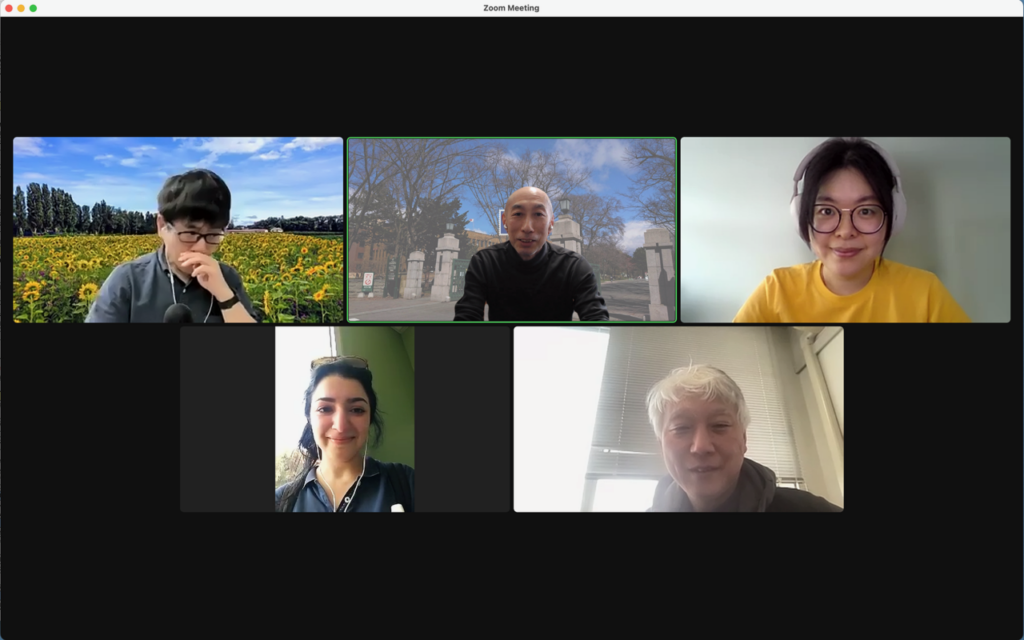Screen dimensions: 1024x640
Task: Click the right gray bar of portrait tile
Action: (461, 419)
